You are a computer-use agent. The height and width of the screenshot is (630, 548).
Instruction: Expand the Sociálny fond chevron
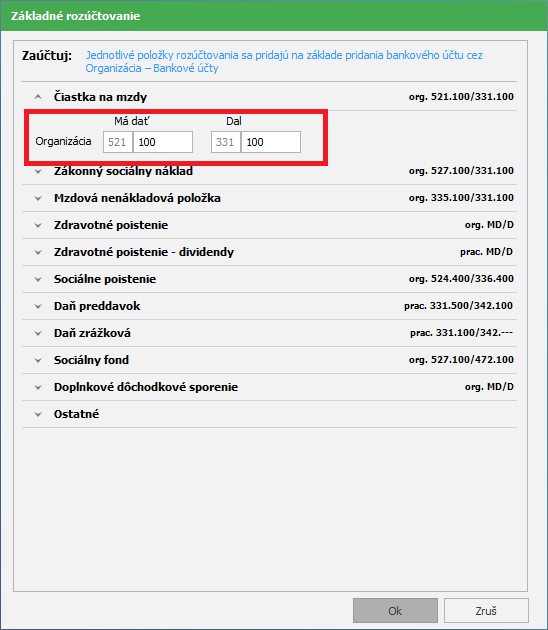point(38,360)
